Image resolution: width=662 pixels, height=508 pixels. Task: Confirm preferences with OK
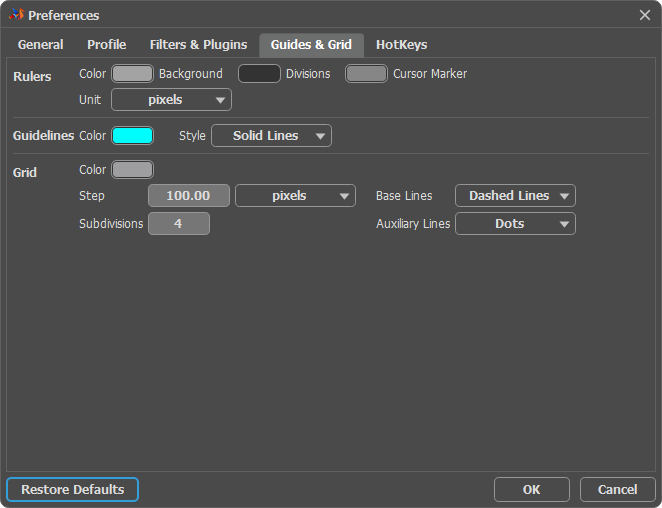(x=532, y=489)
